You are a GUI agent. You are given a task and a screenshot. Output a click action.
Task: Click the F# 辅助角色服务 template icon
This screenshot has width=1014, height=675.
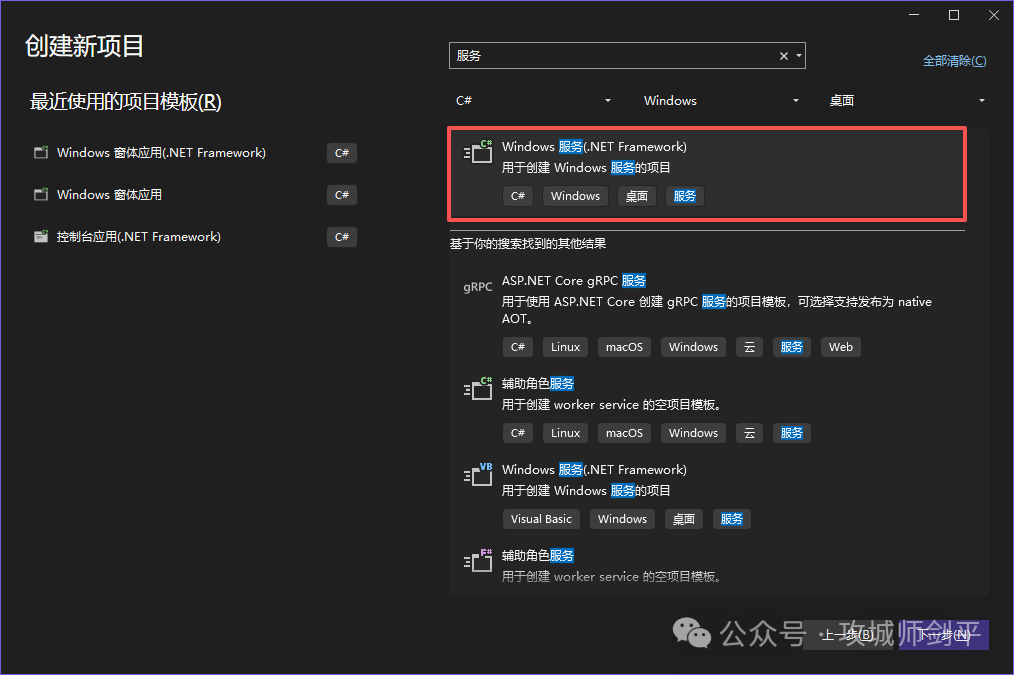pos(478,561)
